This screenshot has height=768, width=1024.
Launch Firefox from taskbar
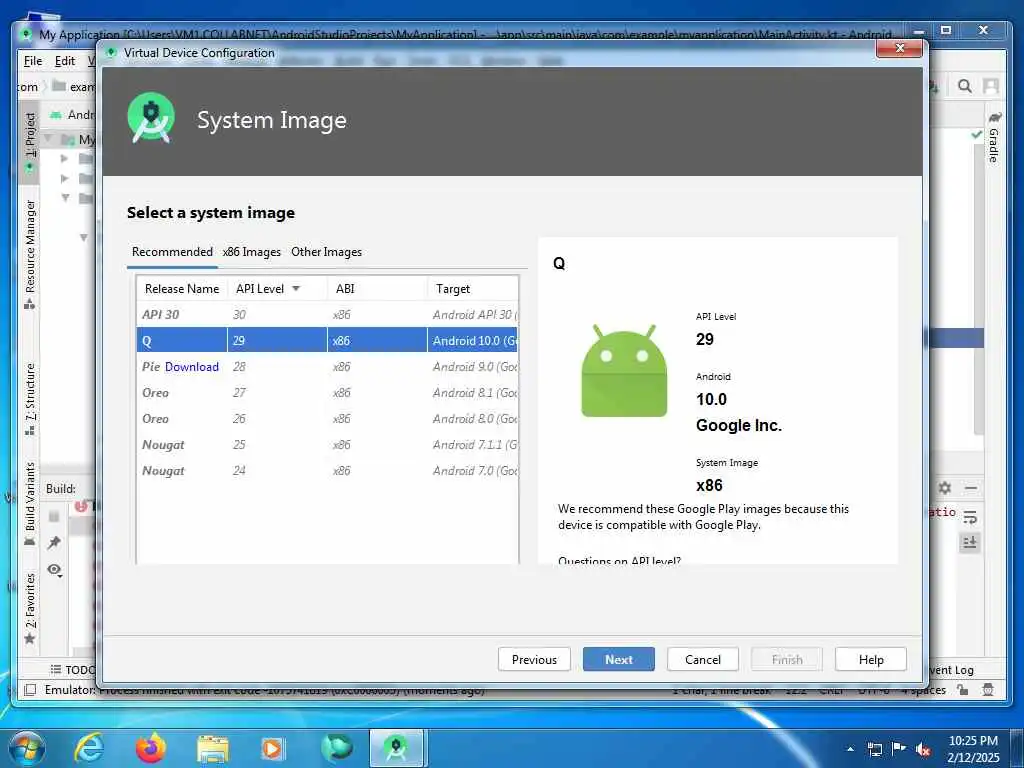150,748
